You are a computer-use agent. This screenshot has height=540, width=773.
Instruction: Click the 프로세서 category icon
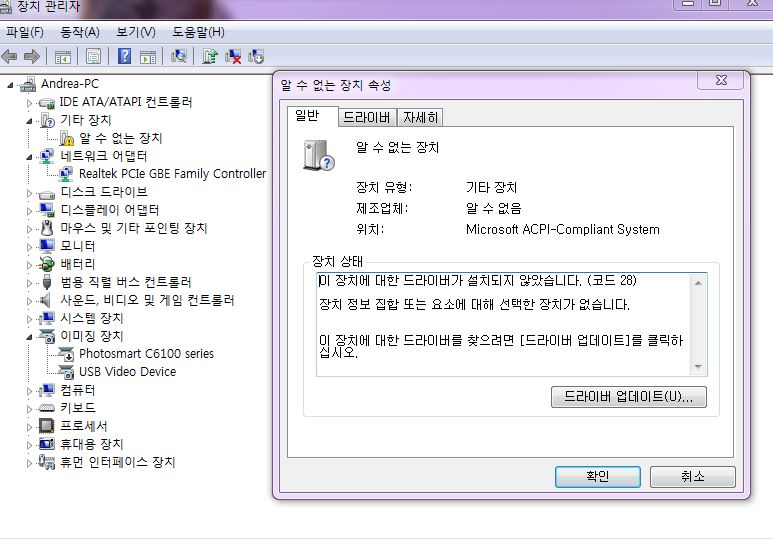(x=46, y=426)
